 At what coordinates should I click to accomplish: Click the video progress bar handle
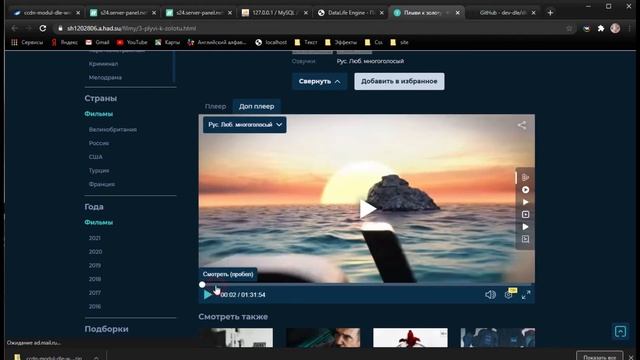(202, 284)
